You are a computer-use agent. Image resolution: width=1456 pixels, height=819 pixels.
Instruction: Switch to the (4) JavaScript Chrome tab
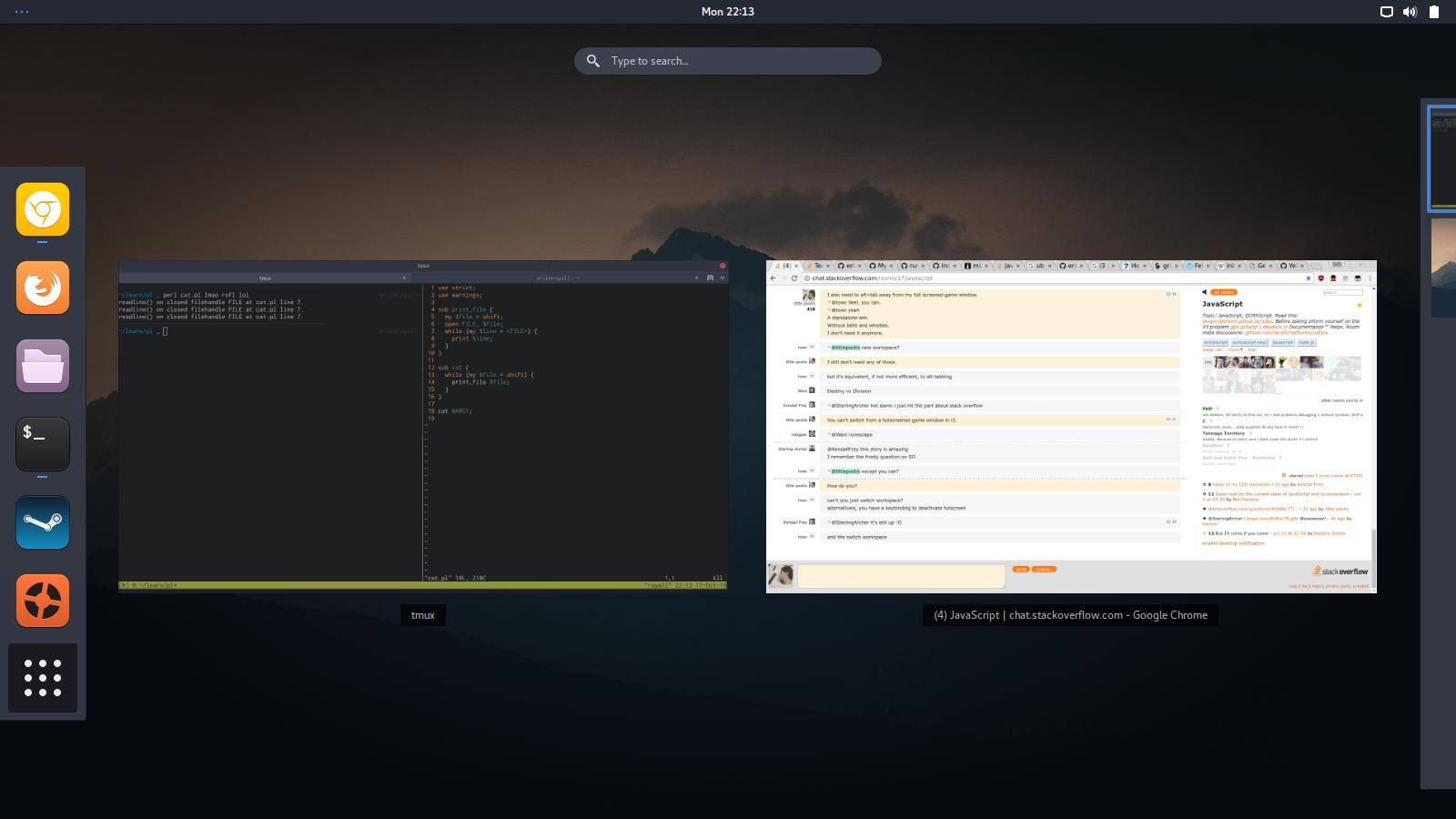(x=786, y=266)
